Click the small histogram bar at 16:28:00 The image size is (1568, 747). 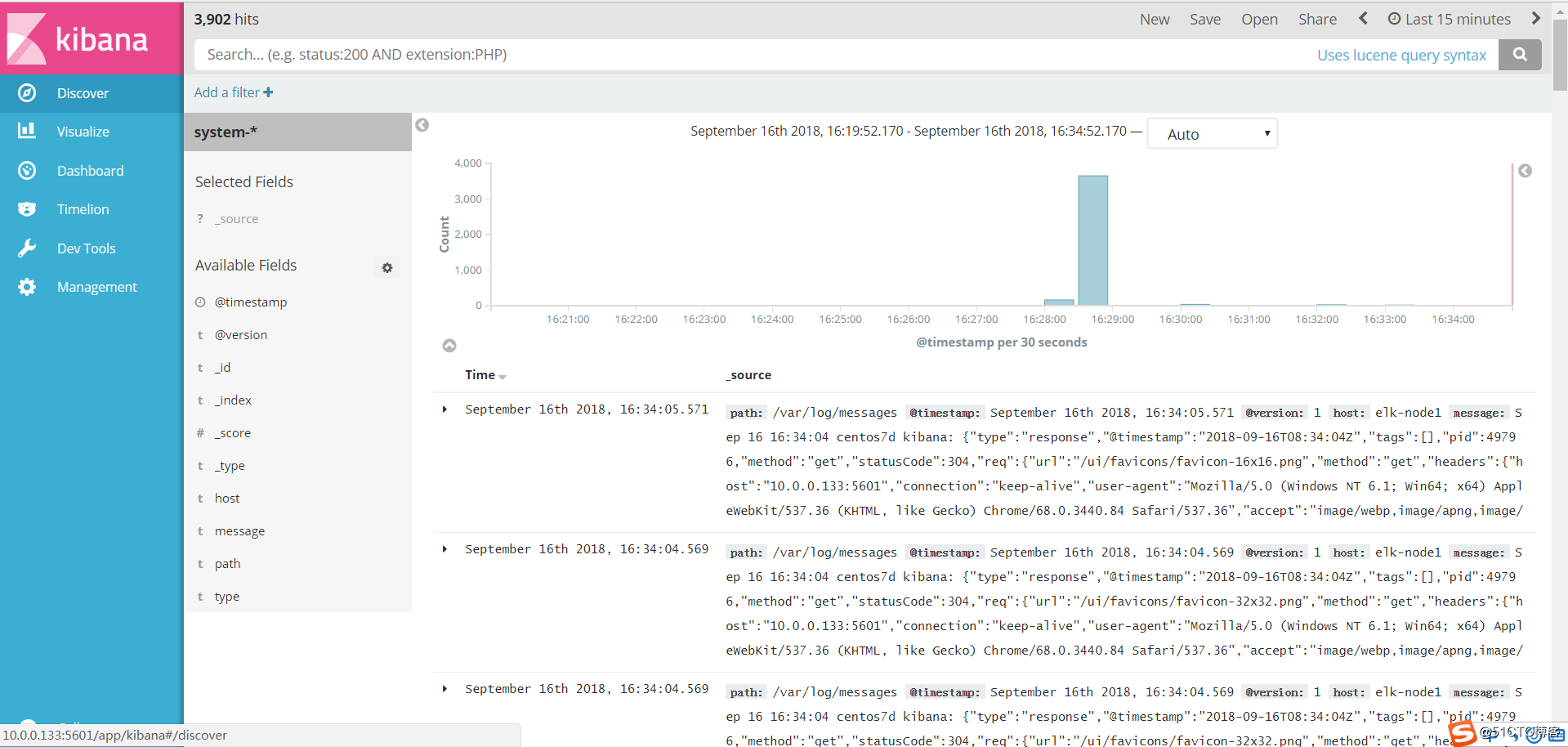(1059, 302)
